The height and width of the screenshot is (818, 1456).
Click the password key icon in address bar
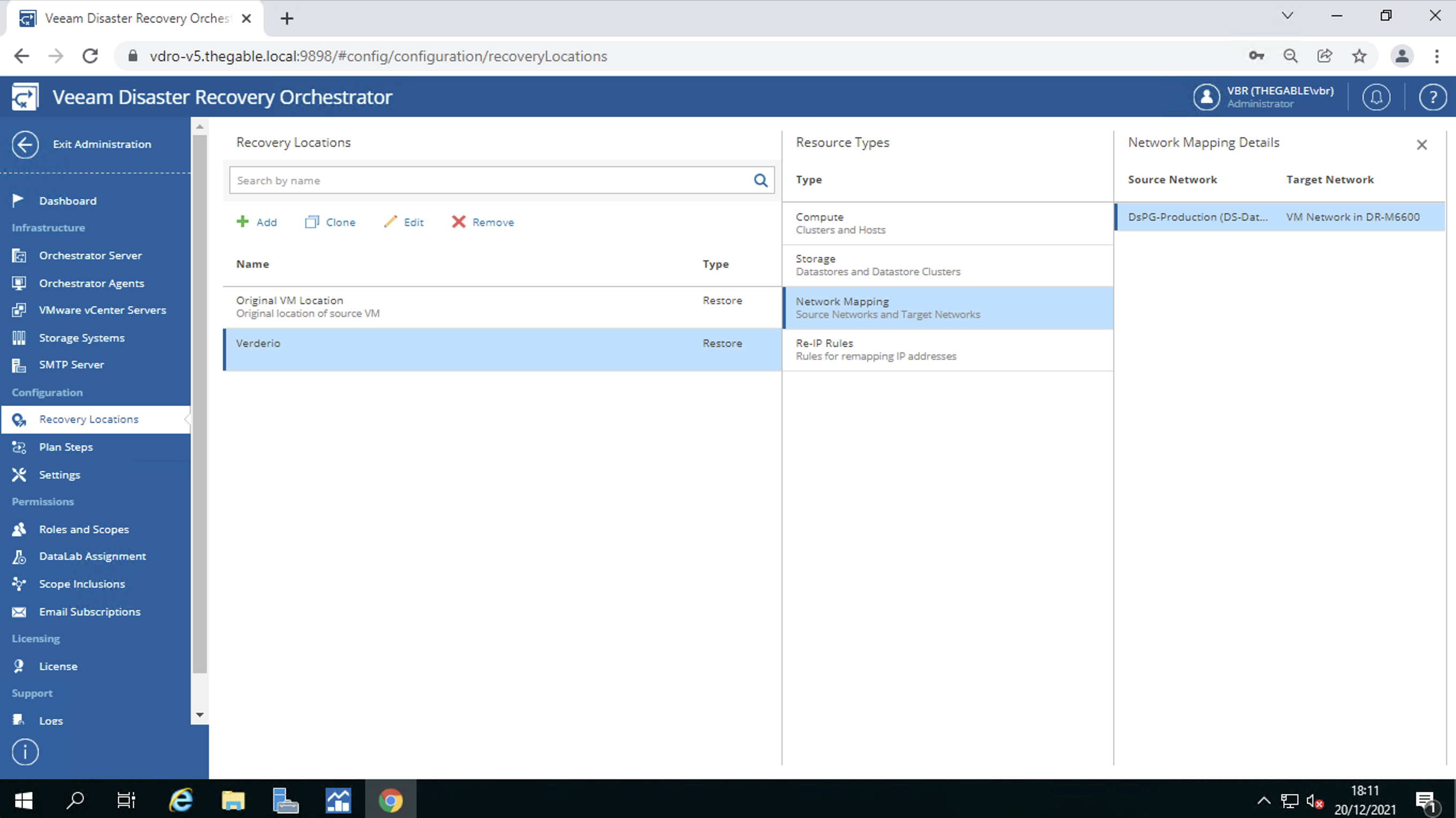(1256, 55)
